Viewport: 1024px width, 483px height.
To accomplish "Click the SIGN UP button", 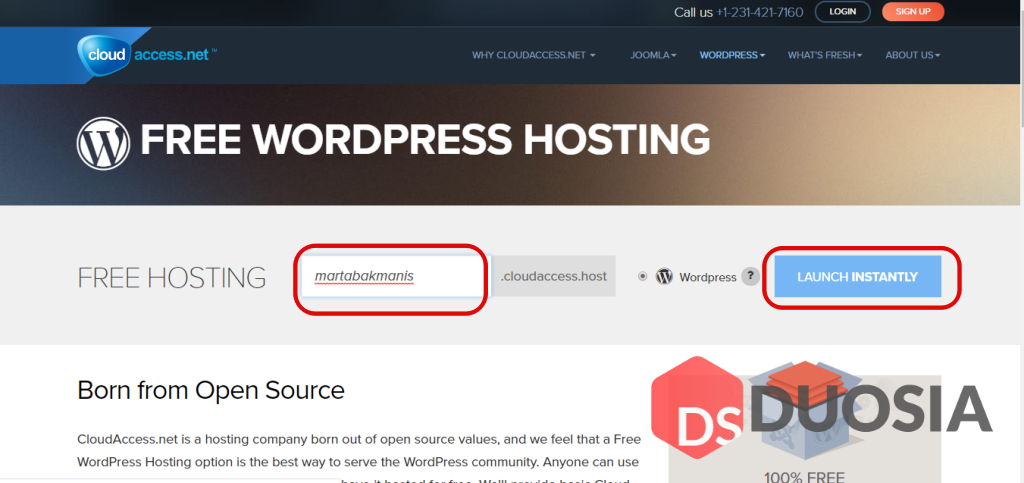I will (x=913, y=12).
